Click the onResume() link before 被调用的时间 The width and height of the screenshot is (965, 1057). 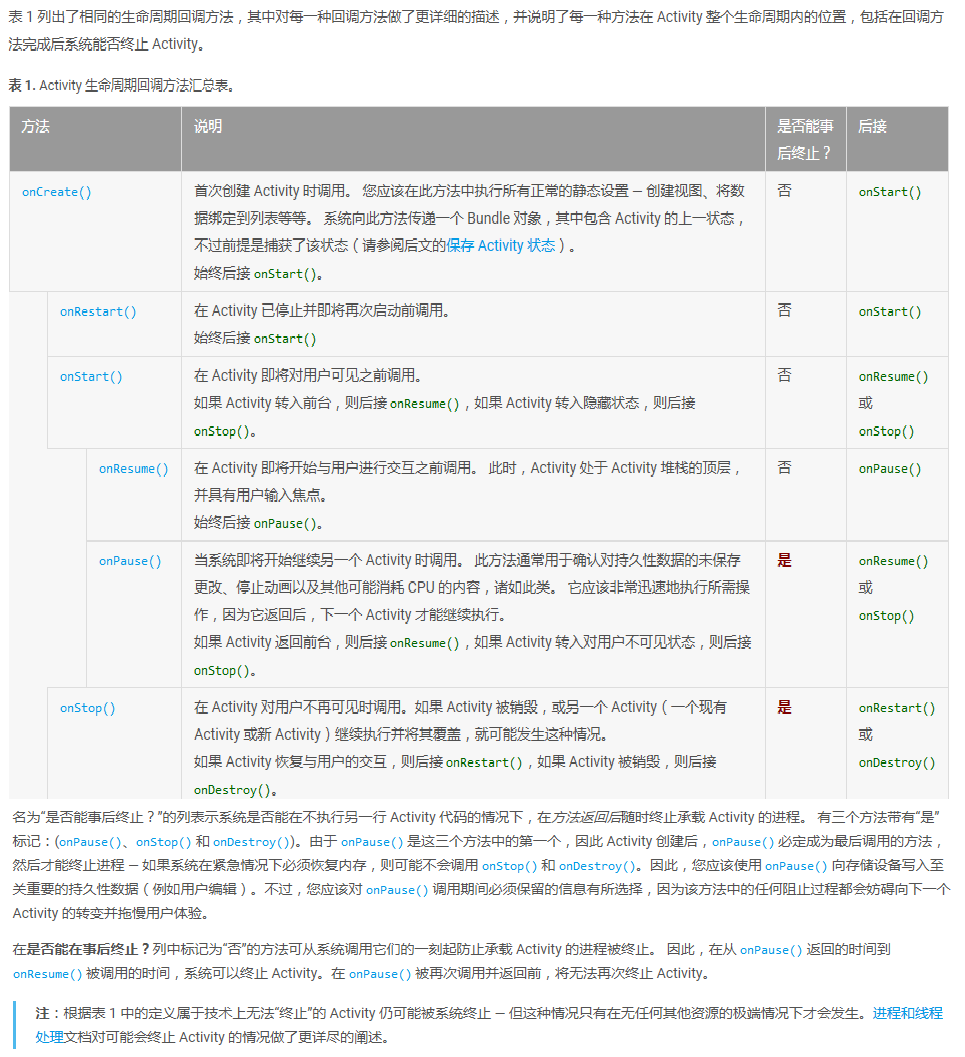[x=47, y=974]
